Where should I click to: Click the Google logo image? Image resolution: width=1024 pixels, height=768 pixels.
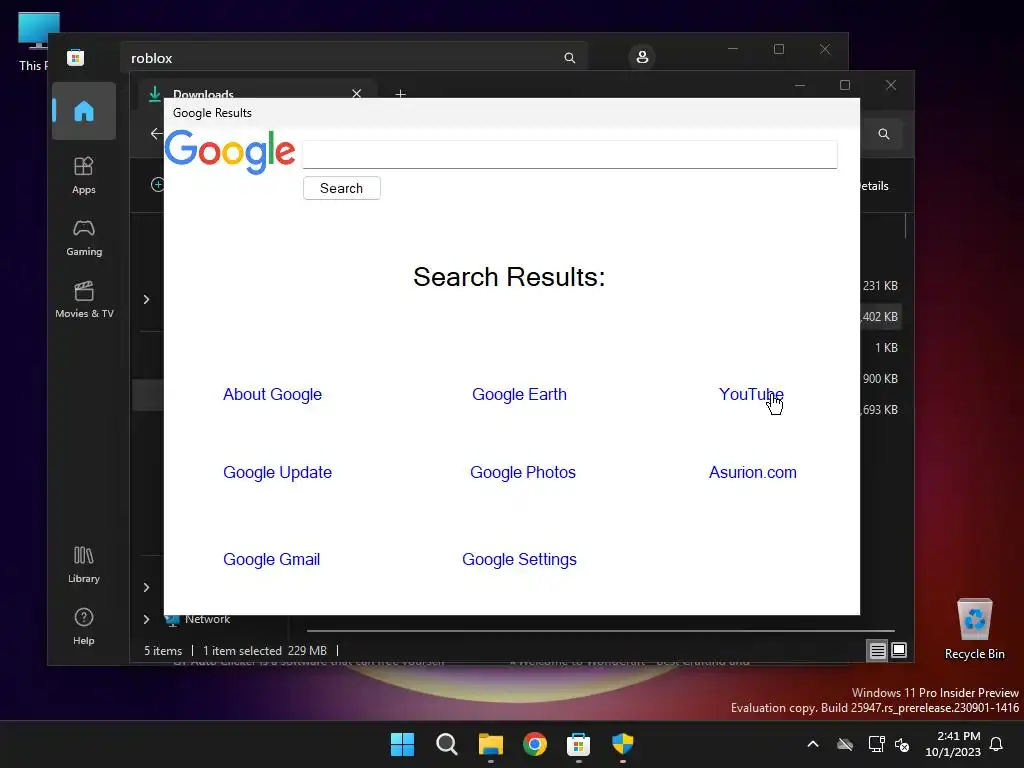point(229,152)
